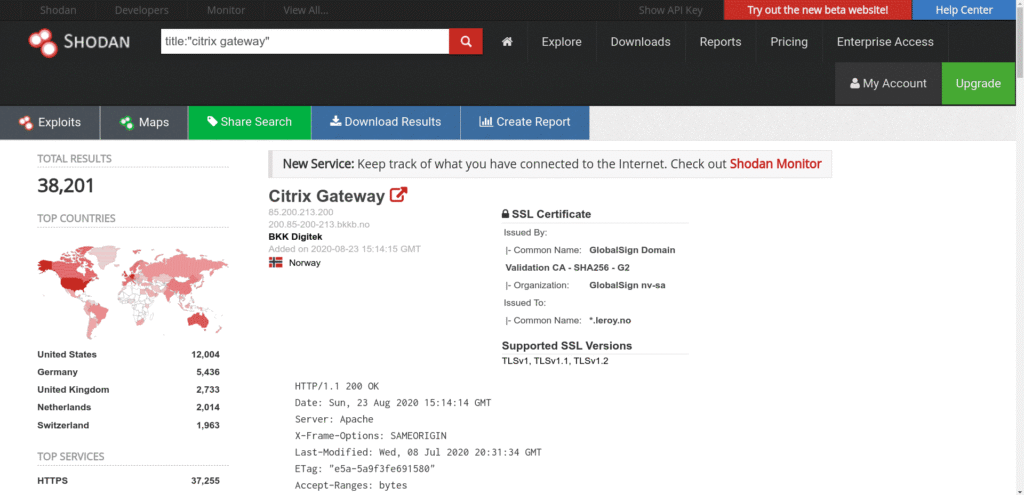Select the Developers top bar item
The image size is (1024, 495).
142,10
